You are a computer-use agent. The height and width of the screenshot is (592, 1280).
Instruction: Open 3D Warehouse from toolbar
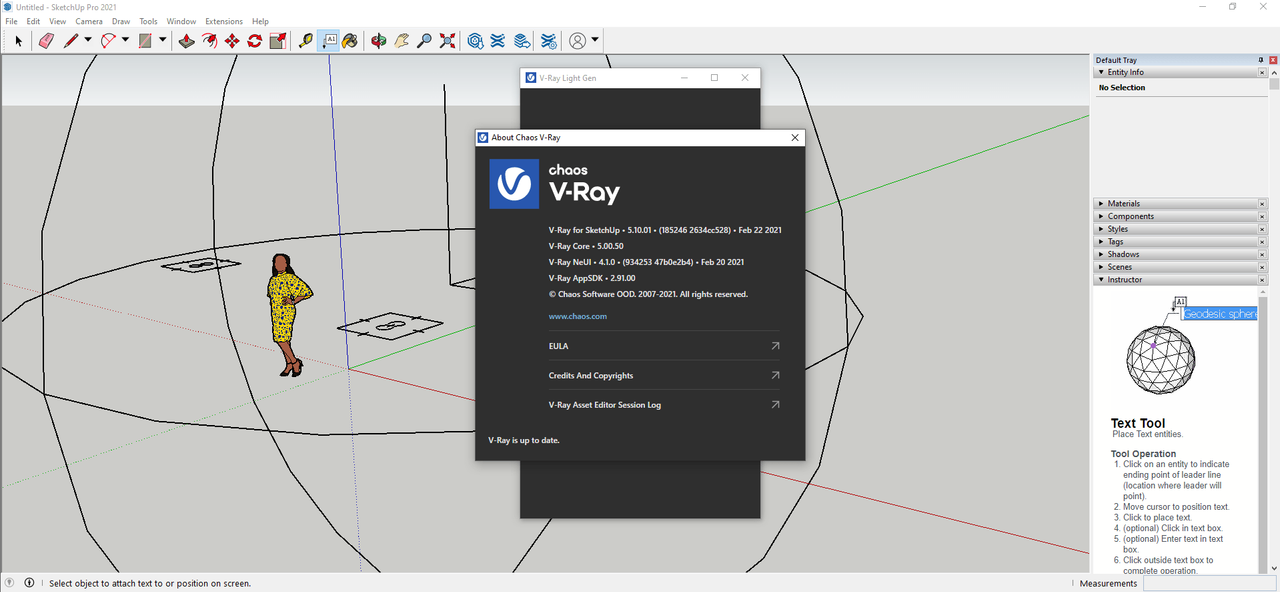[476, 41]
